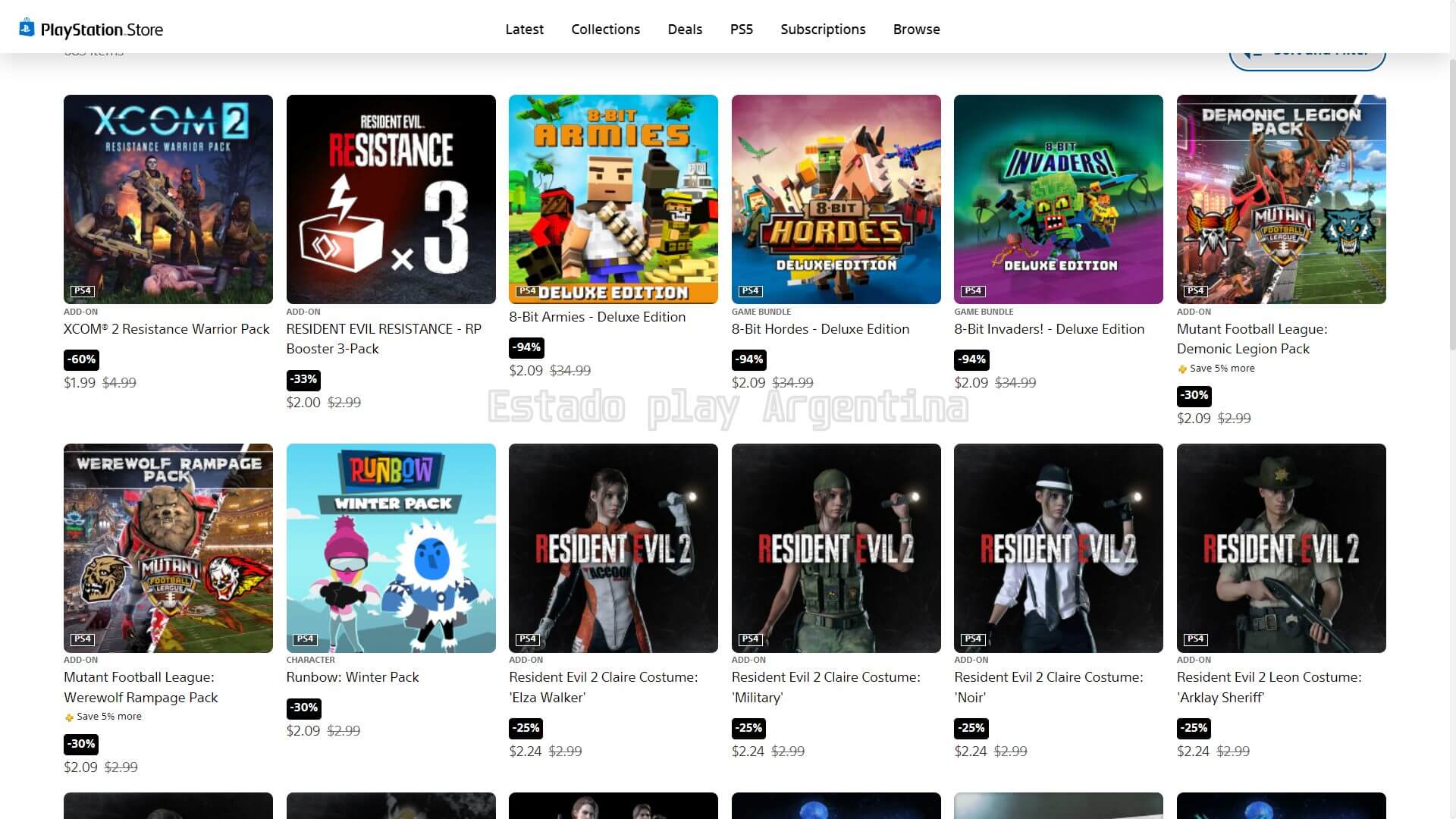Open Subscriptions in the top navigation

click(823, 30)
